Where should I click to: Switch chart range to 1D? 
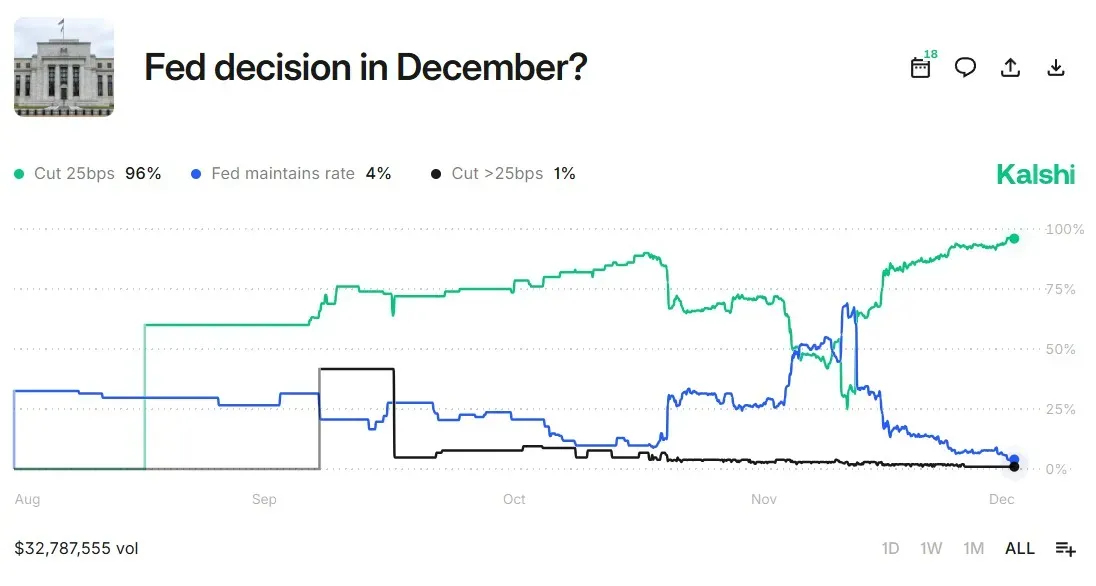pyautogui.click(x=890, y=548)
